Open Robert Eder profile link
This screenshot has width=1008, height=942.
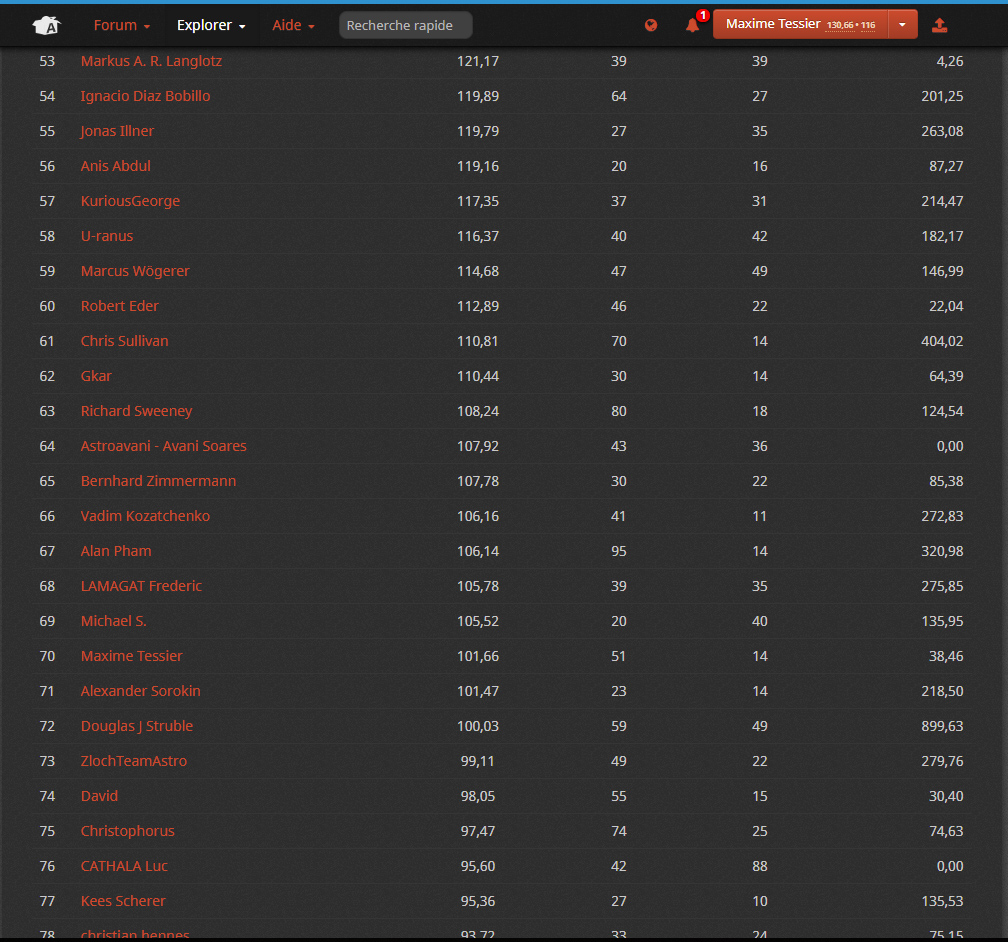(x=120, y=306)
